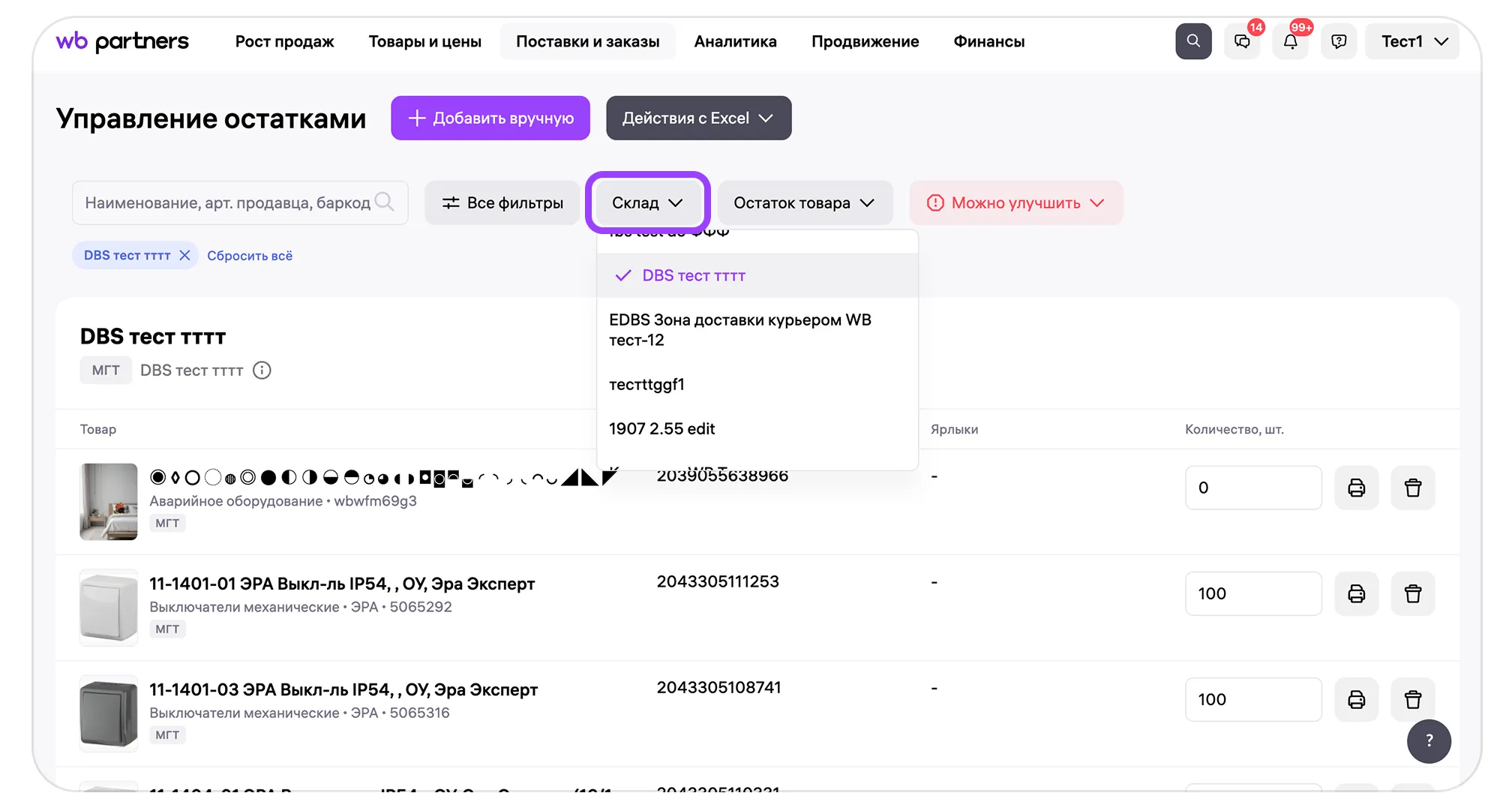Click info icon next to DBS тест тттт

(262, 371)
